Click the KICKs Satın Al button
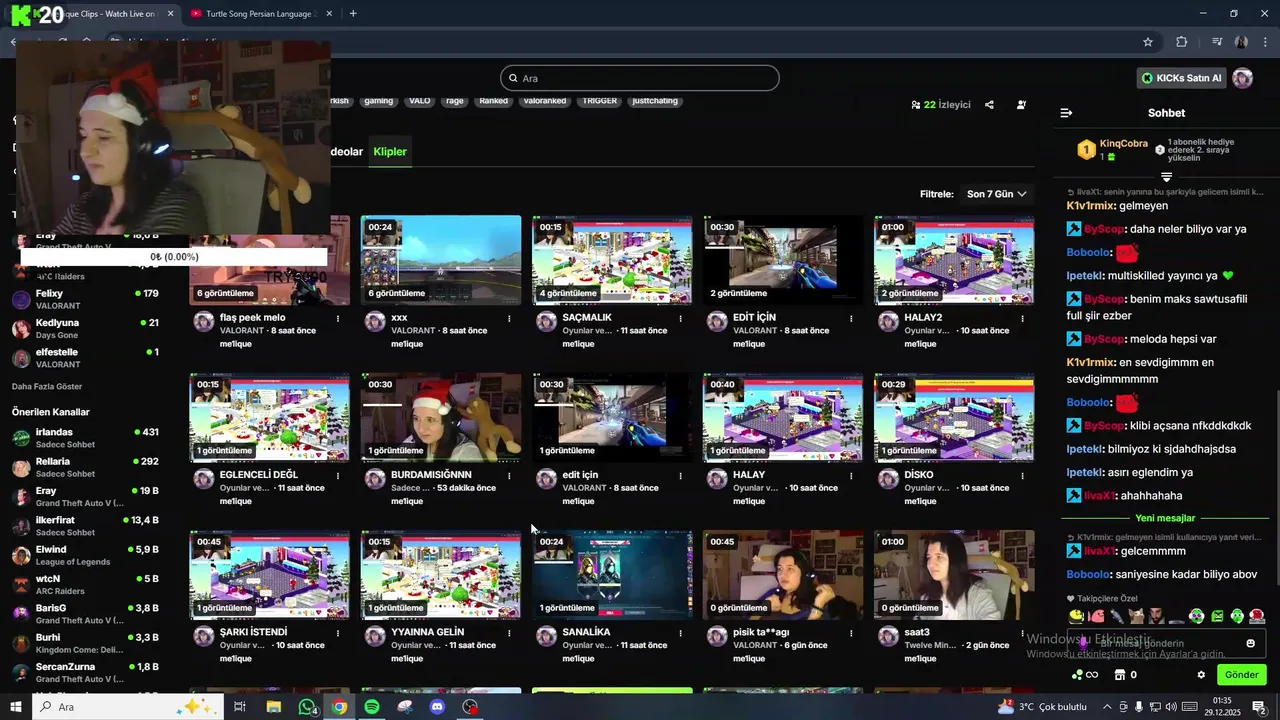 pyautogui.click(x=1181, y=78)
